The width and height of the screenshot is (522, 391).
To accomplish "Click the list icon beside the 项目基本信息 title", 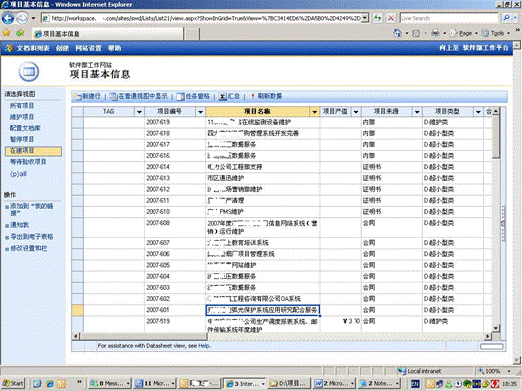I will coord(29,71).
